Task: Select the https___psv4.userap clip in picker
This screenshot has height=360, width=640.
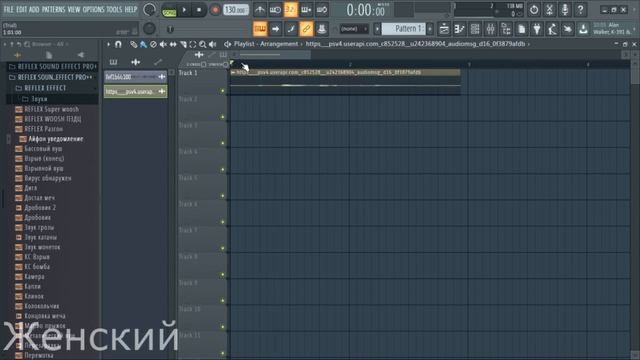Action: [x=136, y=91]
